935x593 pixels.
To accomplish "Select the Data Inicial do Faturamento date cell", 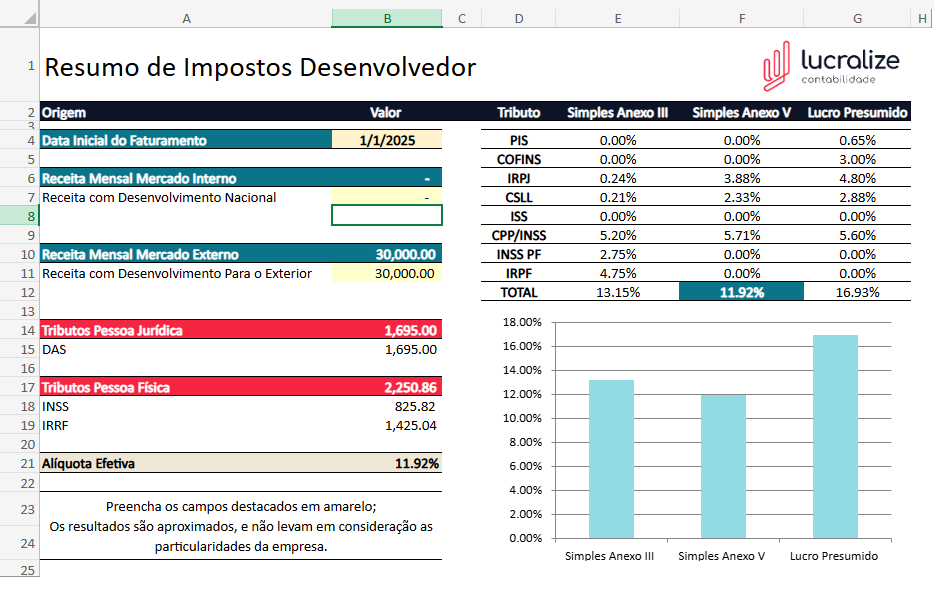I will (x=387, y=141).
